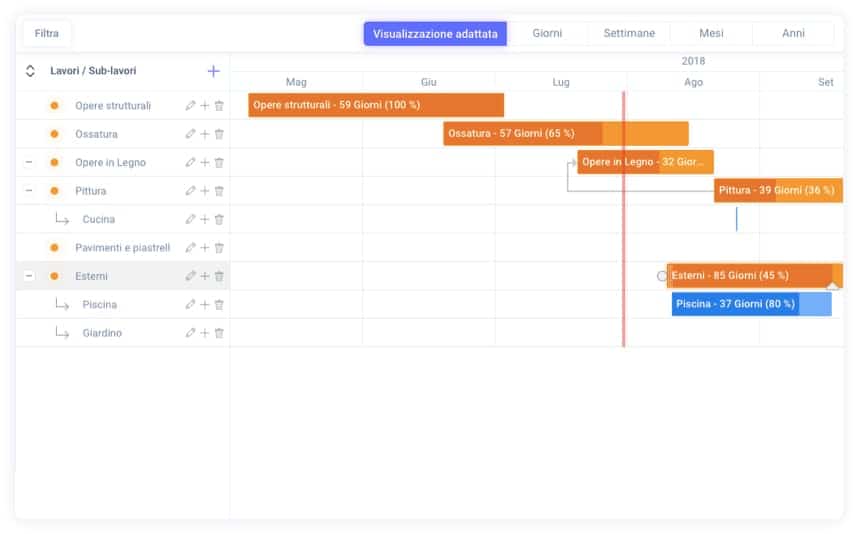Add sub-task to Esterni
The height and width of the screenshot is (534, 858).
pyautogui.click(x=205, y=276)
